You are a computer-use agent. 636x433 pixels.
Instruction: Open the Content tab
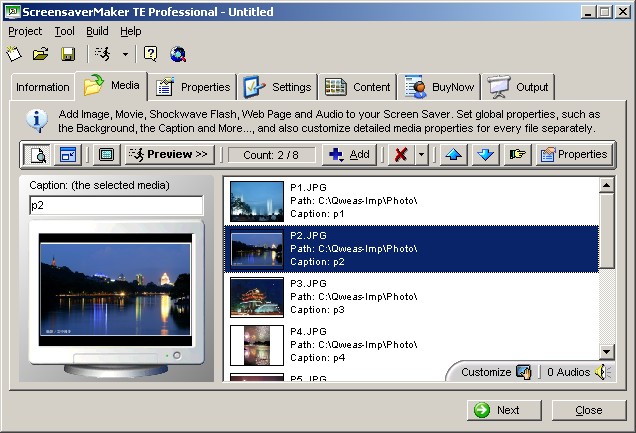pos(357,87)
